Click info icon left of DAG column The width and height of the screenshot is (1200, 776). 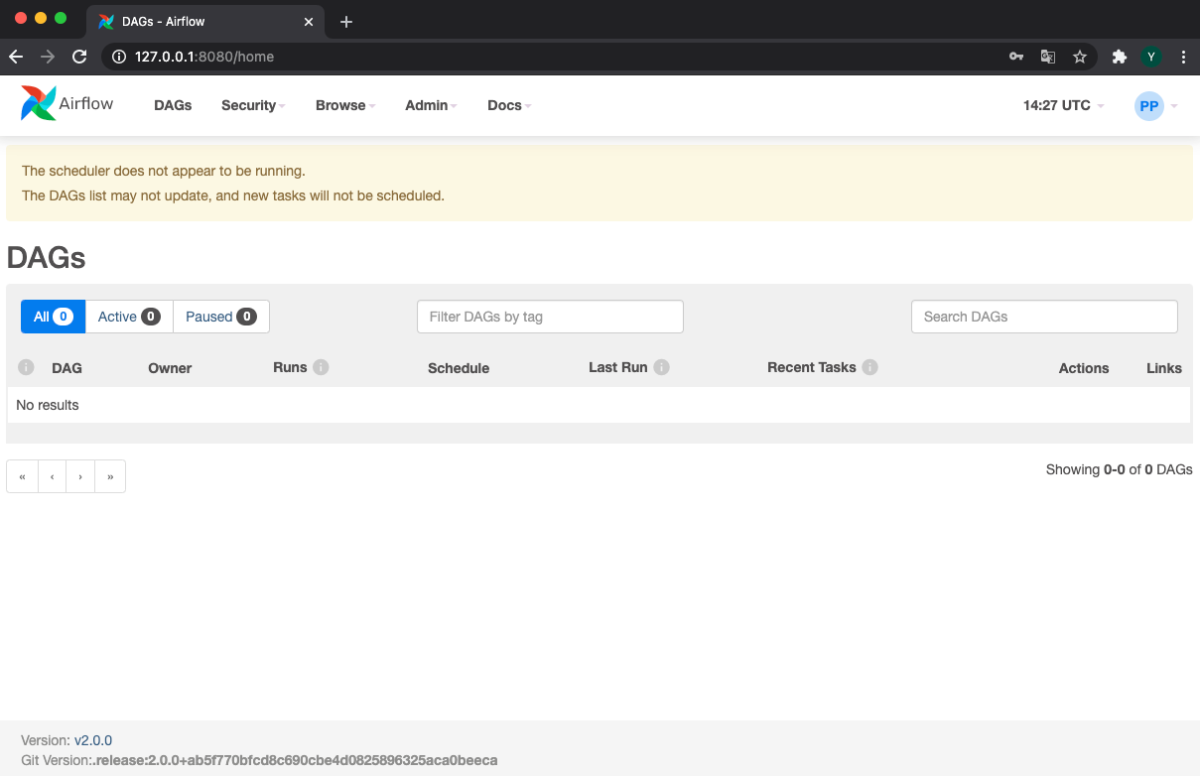[27, 367]
